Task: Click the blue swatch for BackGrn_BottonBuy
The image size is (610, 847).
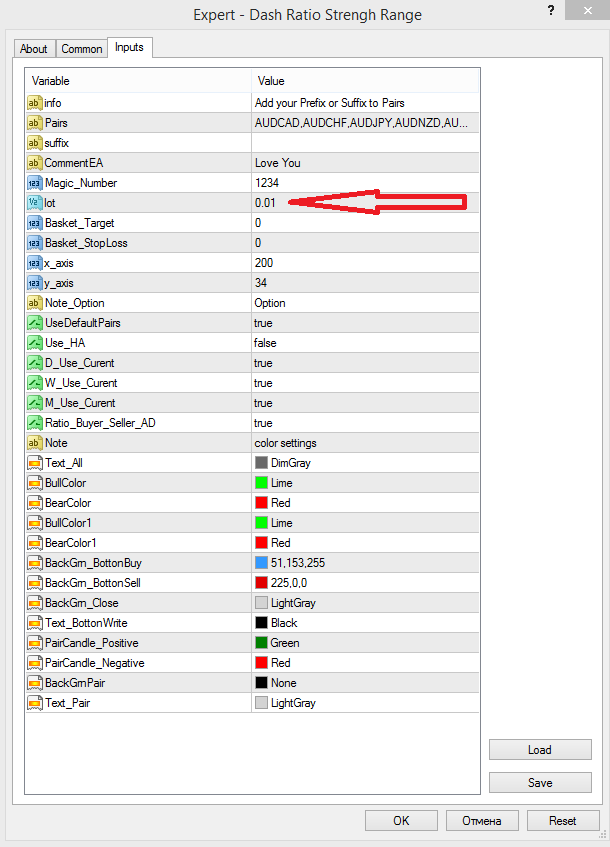Action: (x=262, y=563)
